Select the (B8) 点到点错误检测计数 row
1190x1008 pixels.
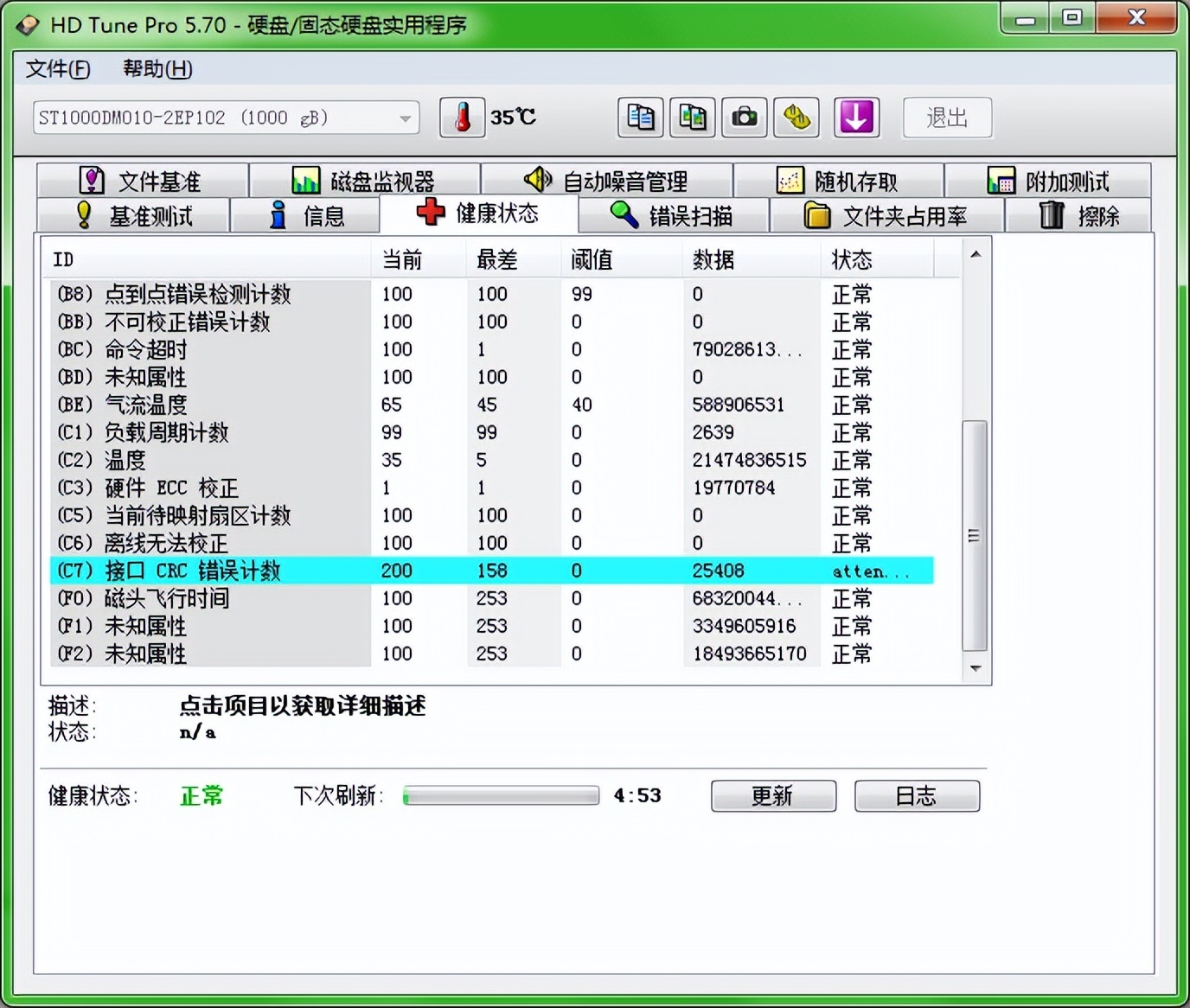click(491, 294)
